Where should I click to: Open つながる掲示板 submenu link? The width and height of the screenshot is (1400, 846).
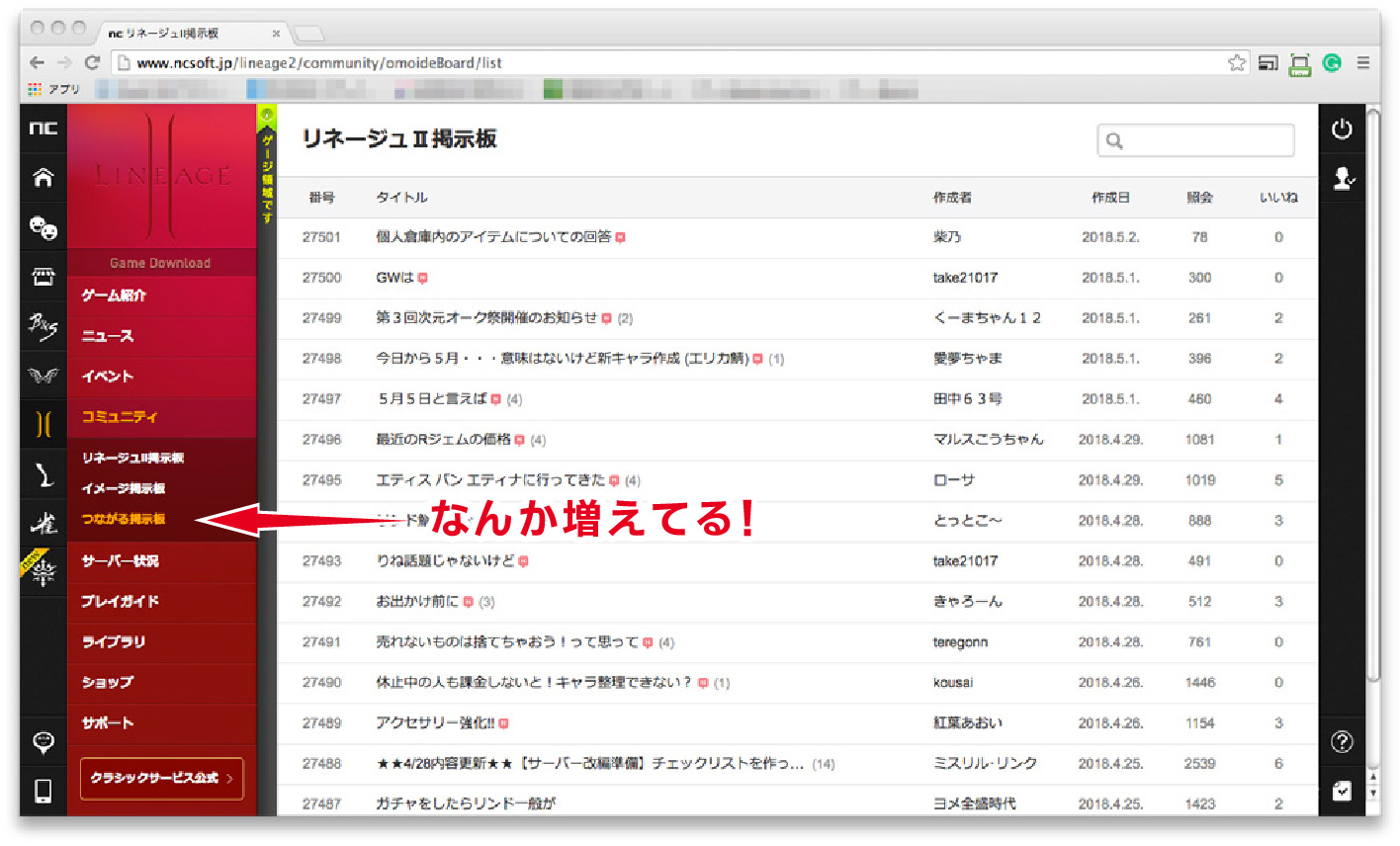(123, 520)
